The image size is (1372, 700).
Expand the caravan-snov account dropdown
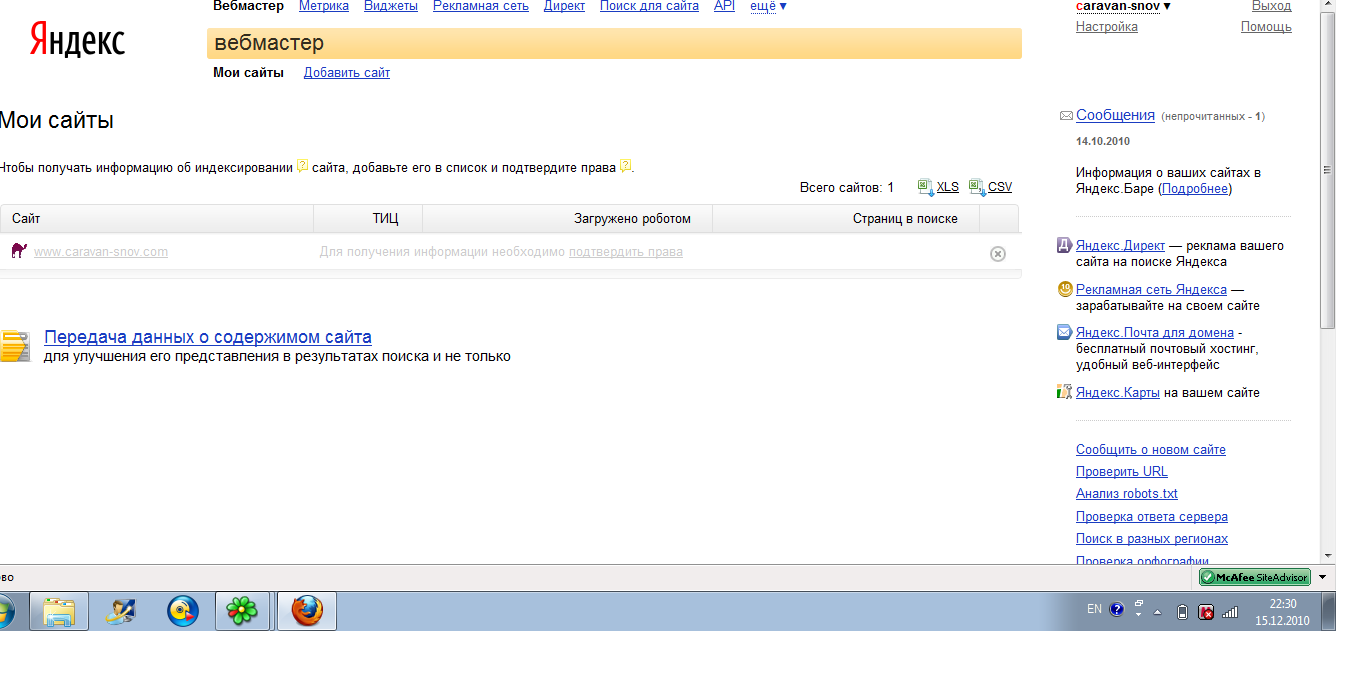tap(1123, 6)
